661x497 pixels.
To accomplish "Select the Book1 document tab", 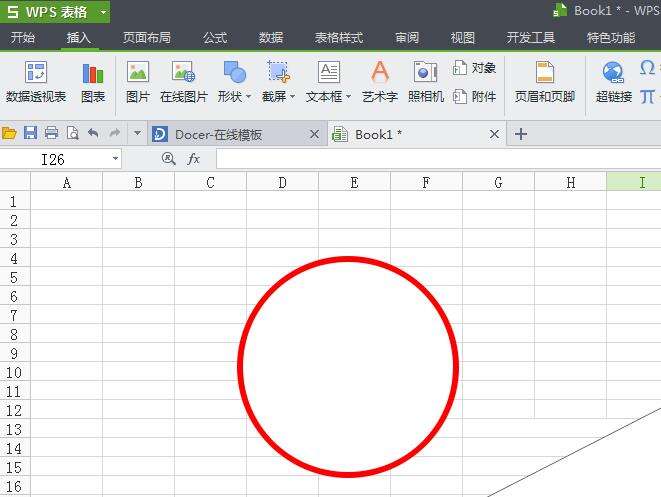I will pos(417,134).
